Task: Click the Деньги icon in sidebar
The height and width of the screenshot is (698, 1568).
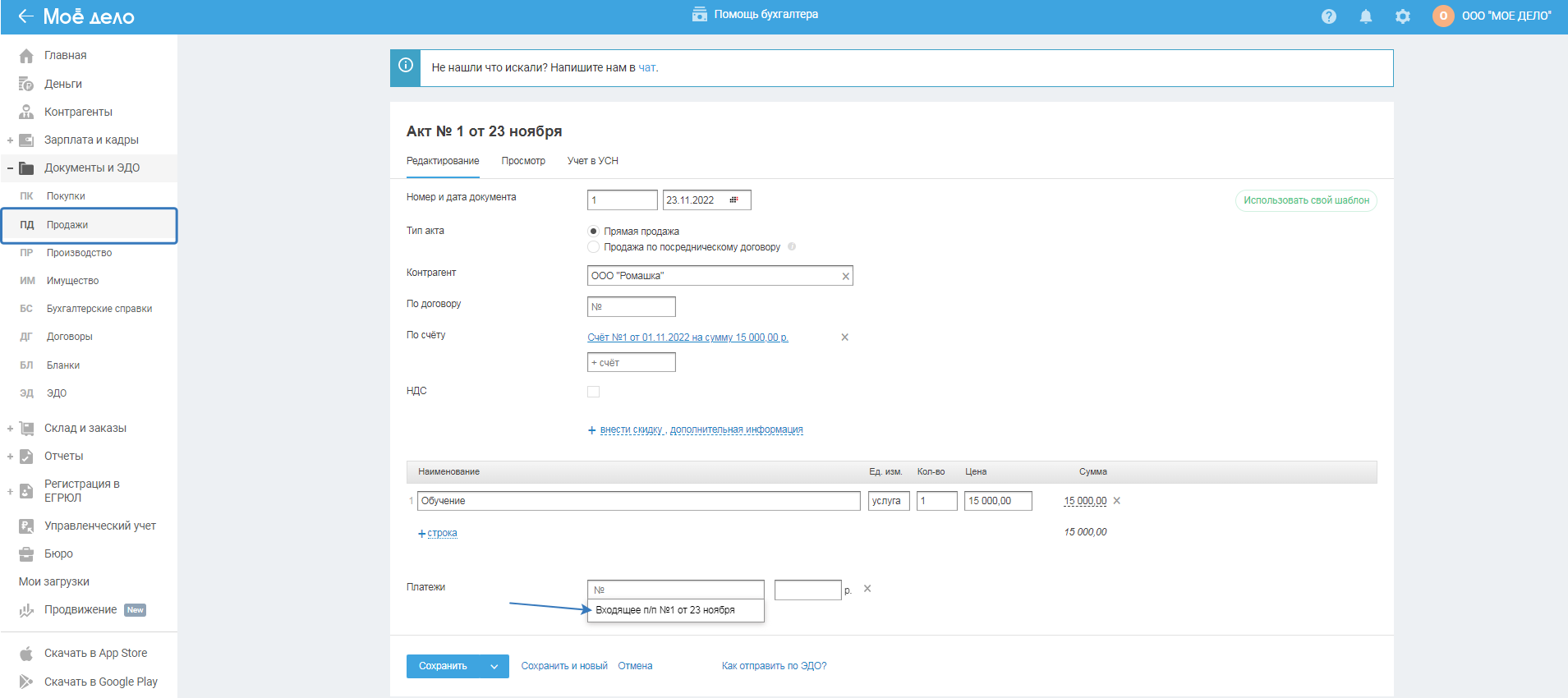Action: pyautogui.click(x=26, y=84)
